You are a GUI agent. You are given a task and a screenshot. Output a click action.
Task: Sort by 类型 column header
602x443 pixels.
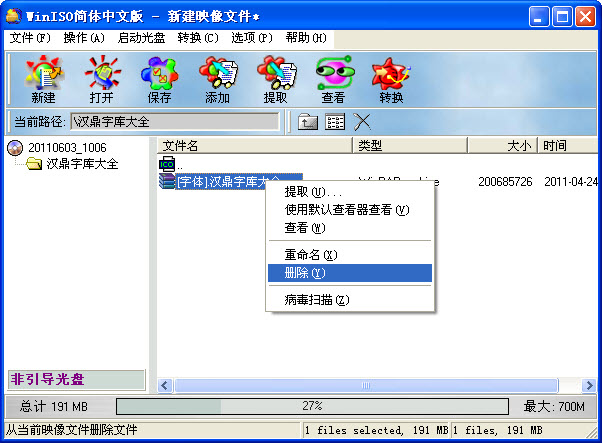(410, 145)
